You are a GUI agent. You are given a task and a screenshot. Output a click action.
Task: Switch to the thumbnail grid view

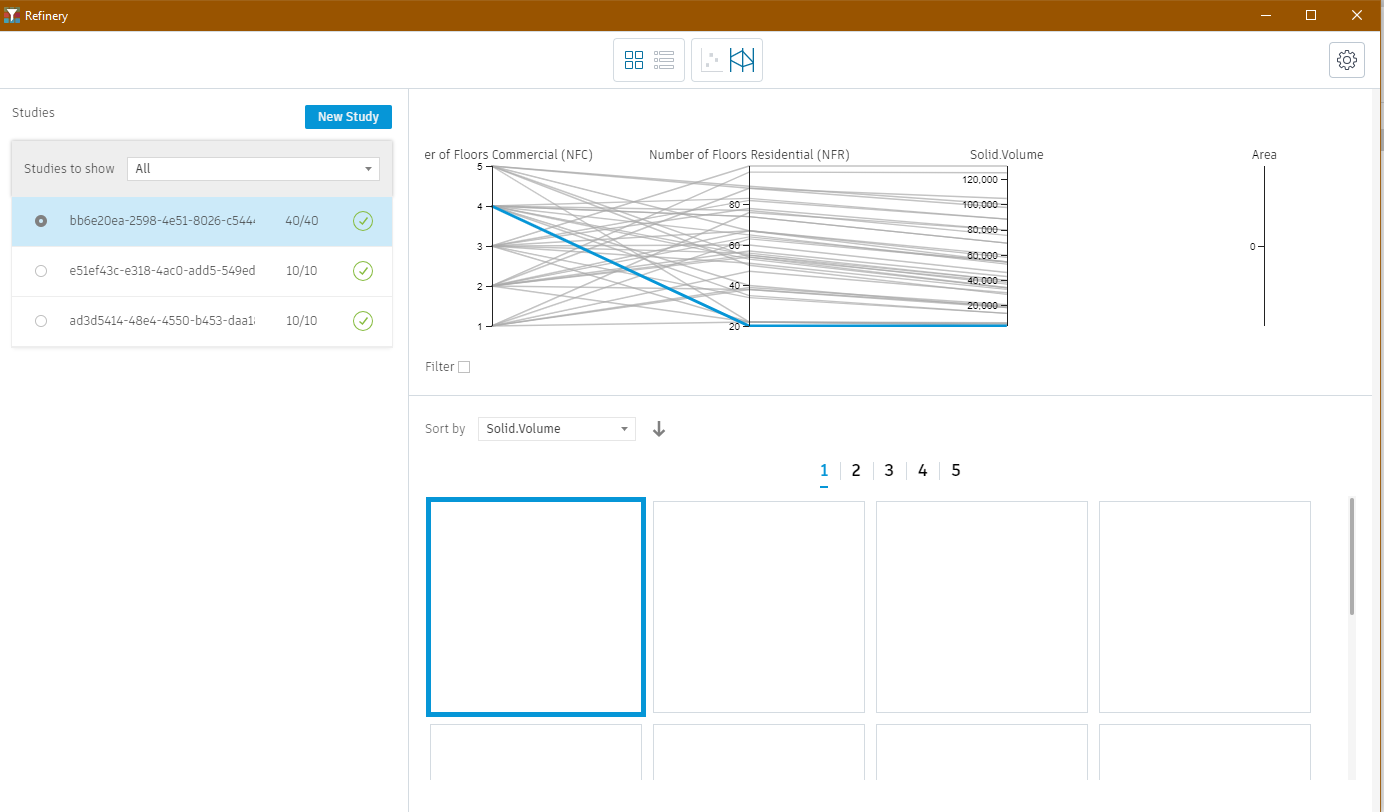pyautogui.click(x=634, y=60)
